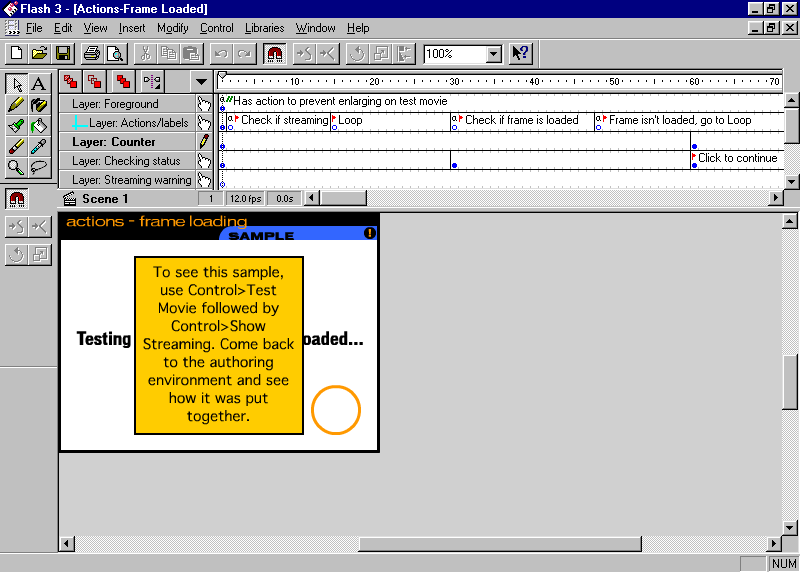Open the View menu
The image size is (800, 572).
[x=95, y=28]
